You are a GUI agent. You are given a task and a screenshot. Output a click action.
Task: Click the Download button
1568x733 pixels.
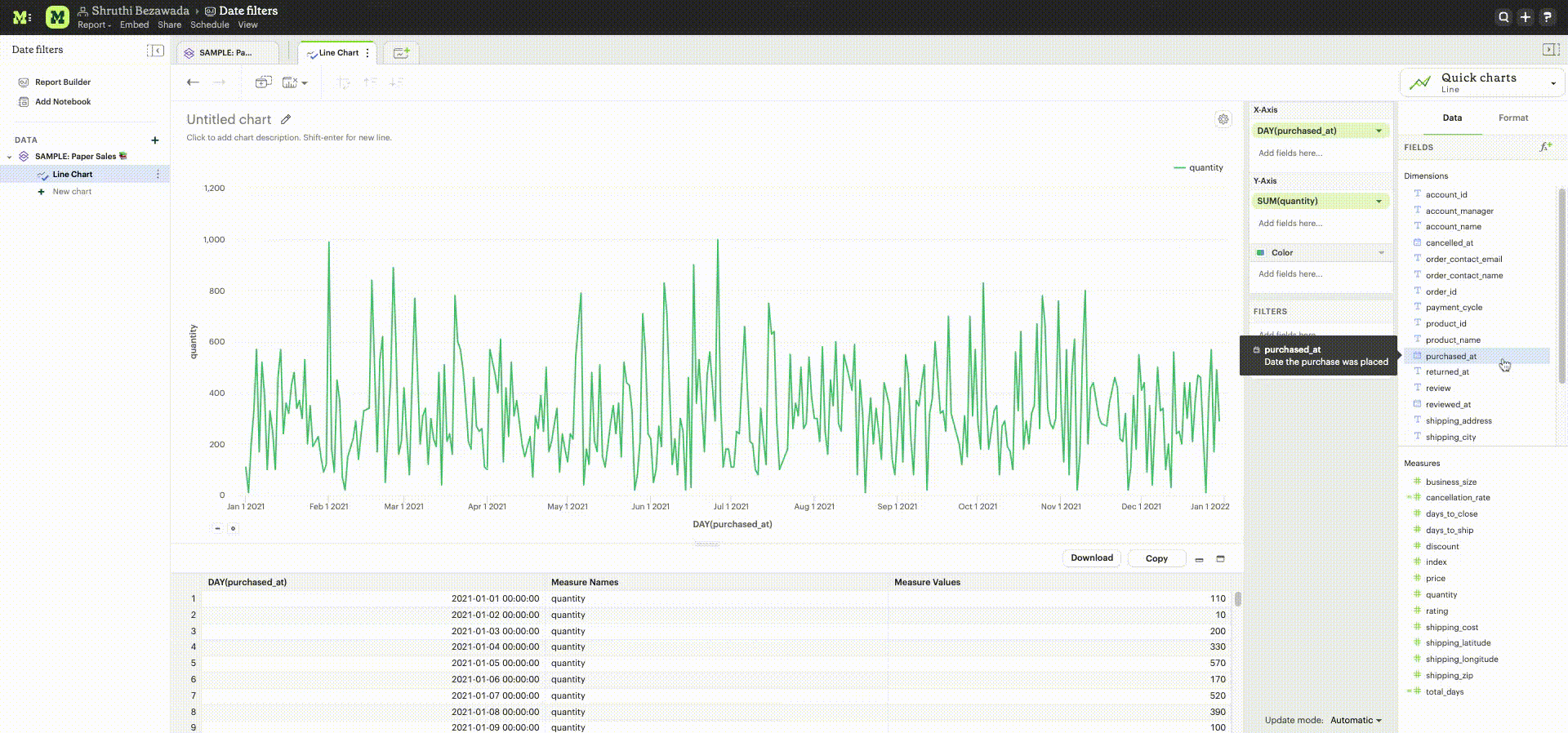click(x=1091, y=558)
